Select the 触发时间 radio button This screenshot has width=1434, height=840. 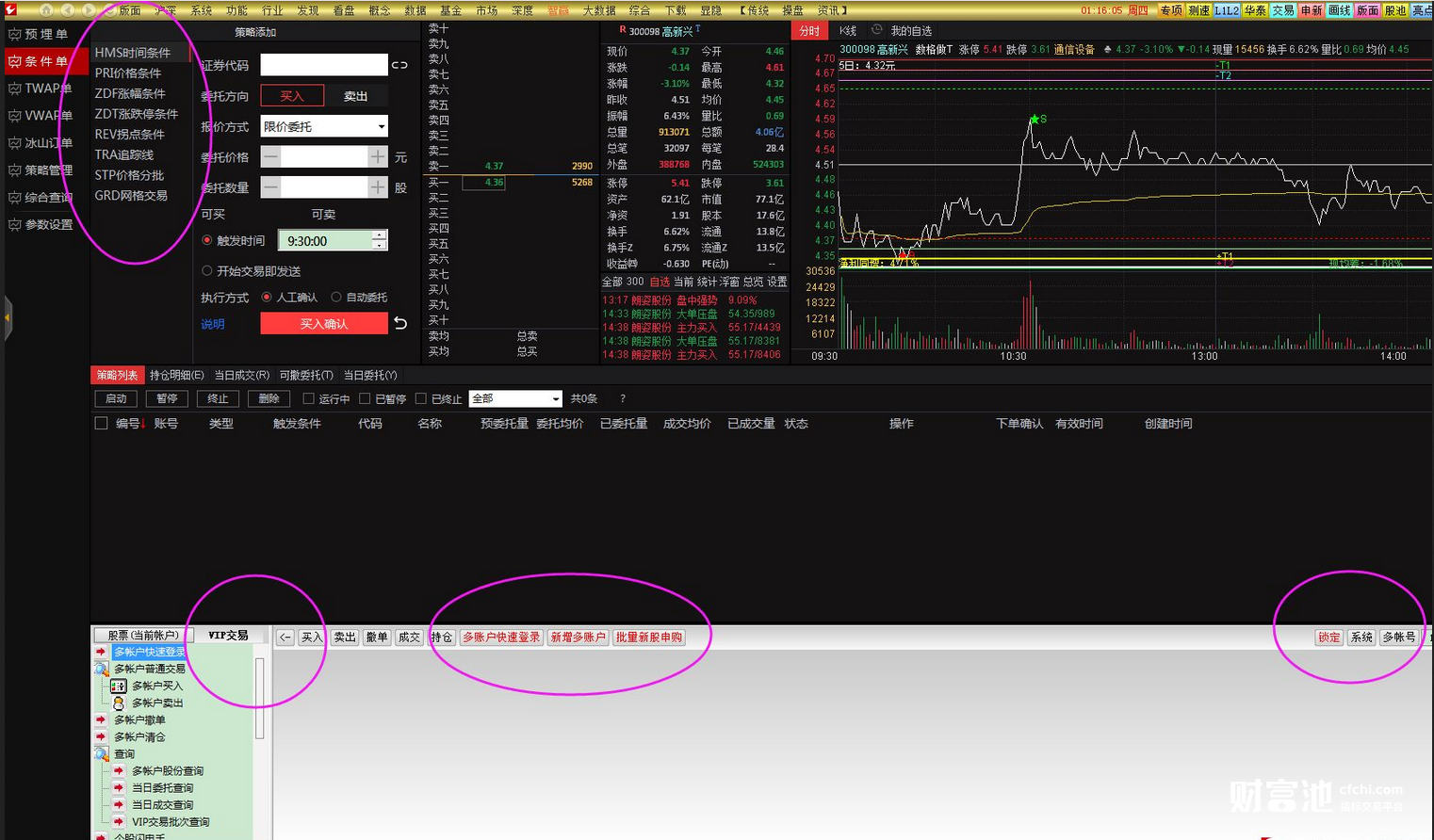[x=207, y=241]
